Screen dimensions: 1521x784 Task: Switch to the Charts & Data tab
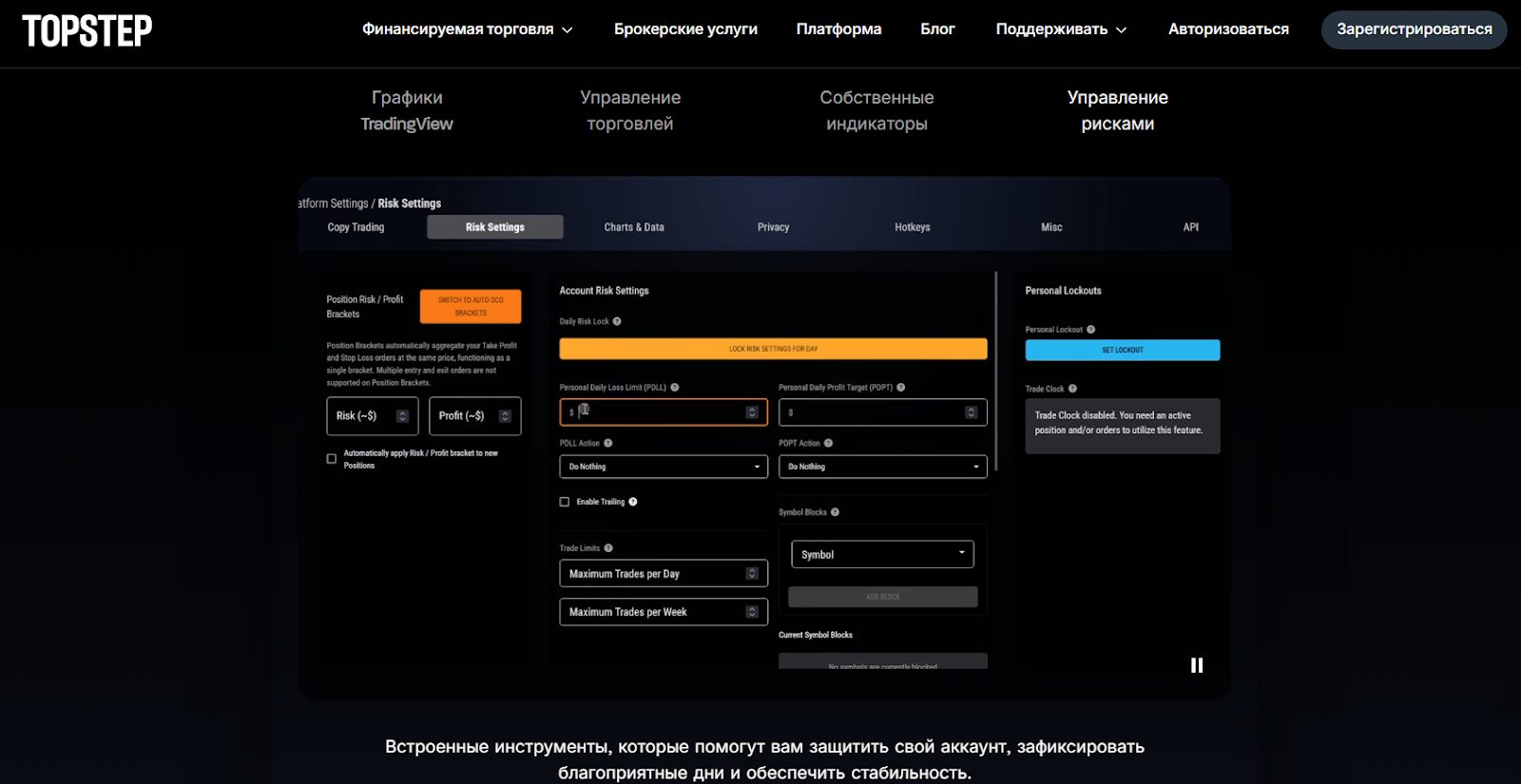(x=634, y=227)
